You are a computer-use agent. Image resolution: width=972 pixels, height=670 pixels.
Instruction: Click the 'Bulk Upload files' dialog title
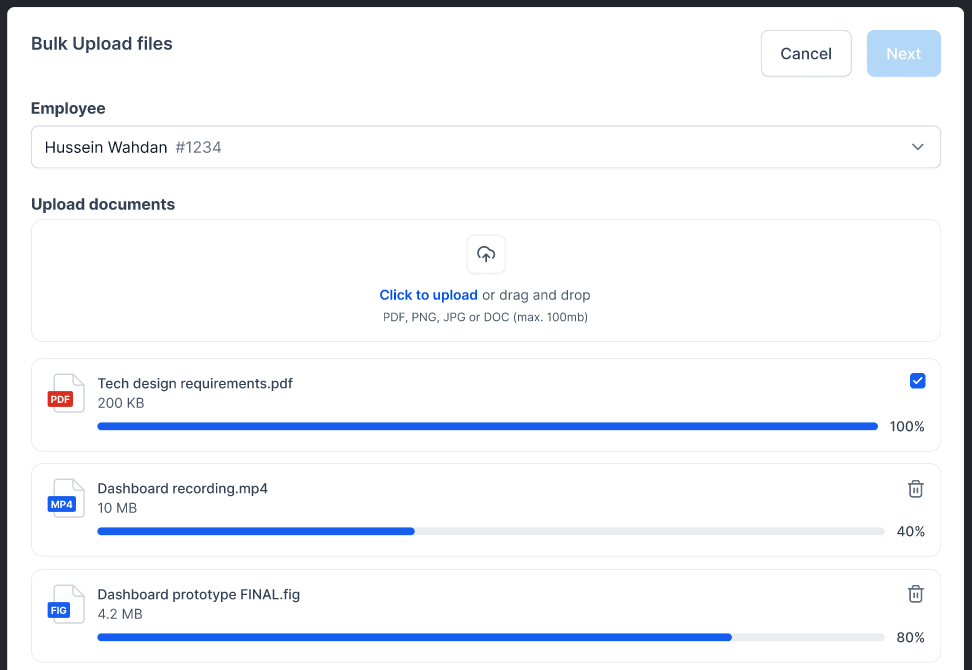pyautogui.click(x=102, y=44)
